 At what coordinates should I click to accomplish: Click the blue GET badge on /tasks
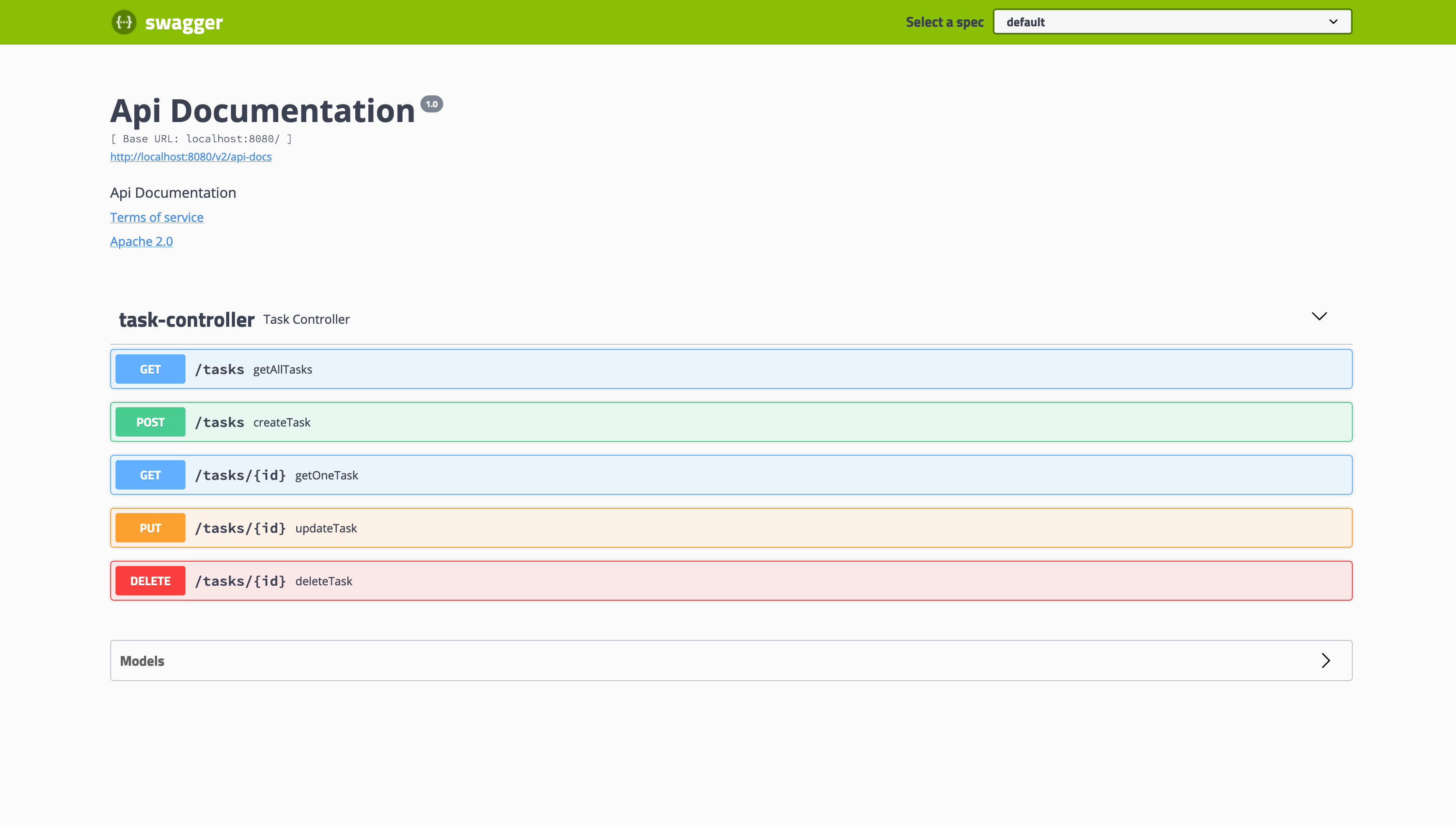[x=150, y=368]
